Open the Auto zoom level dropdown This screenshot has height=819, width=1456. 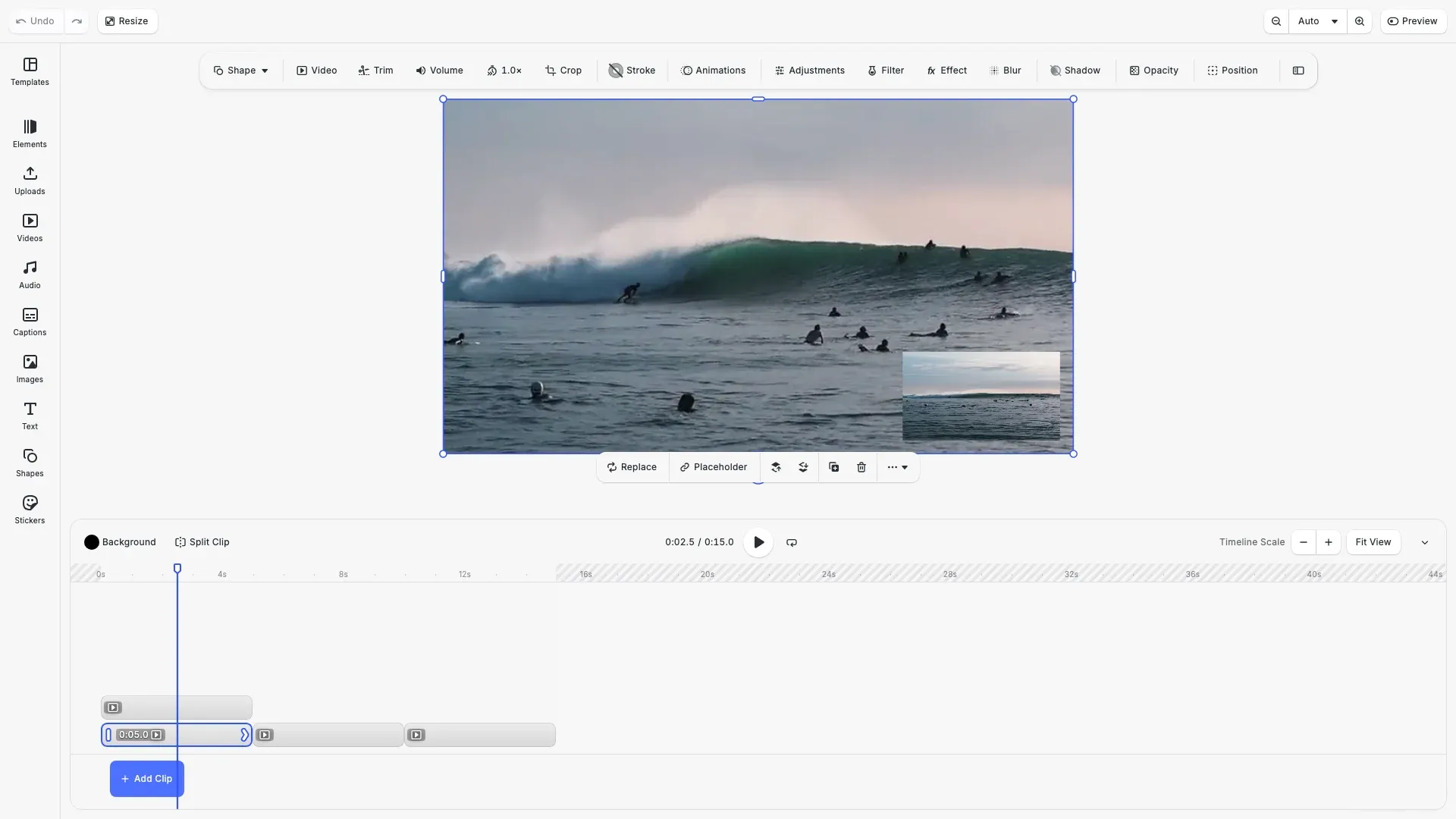[x=1318, y=20]
